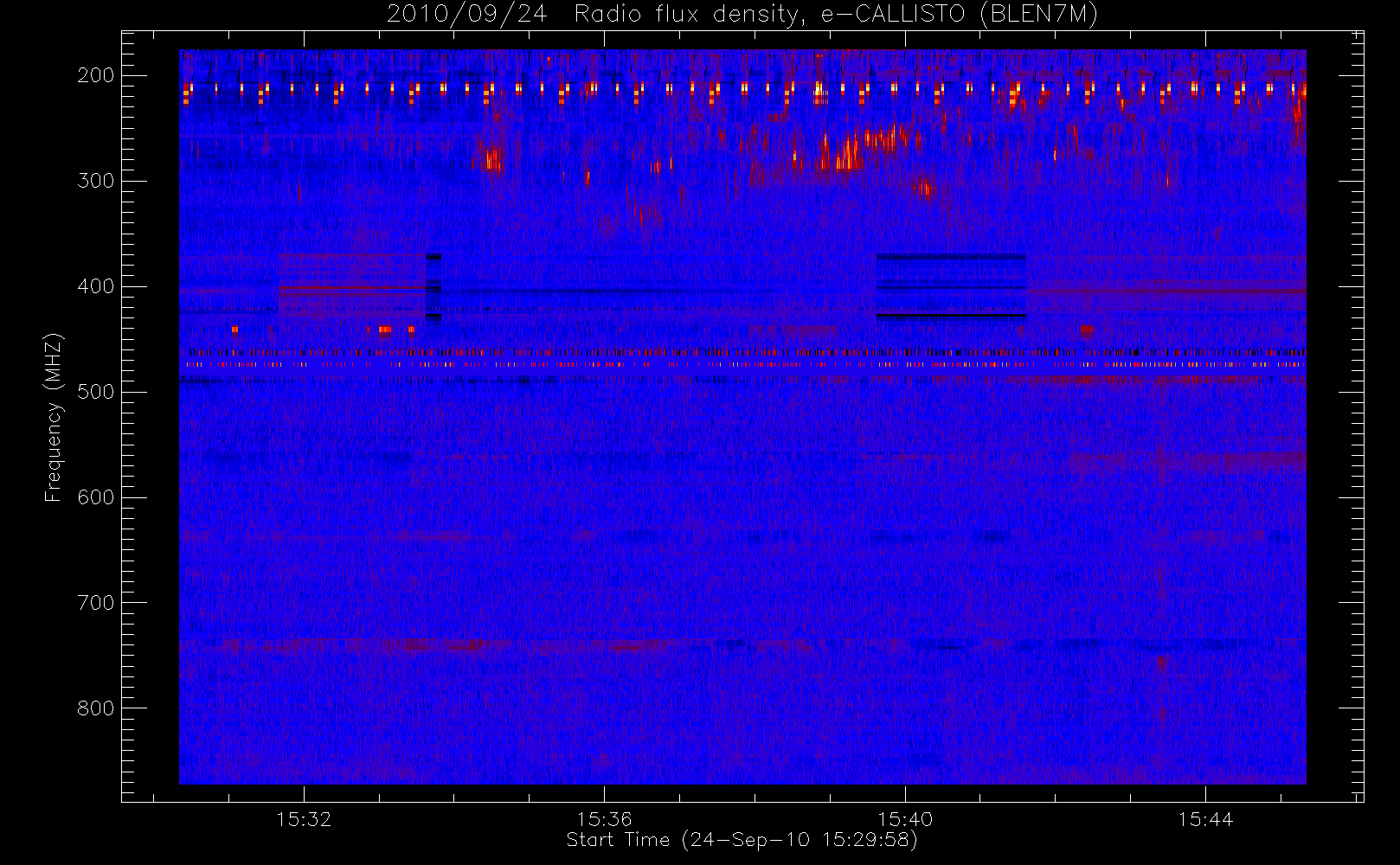Select the 300 frequency tick label

(96, 181)
